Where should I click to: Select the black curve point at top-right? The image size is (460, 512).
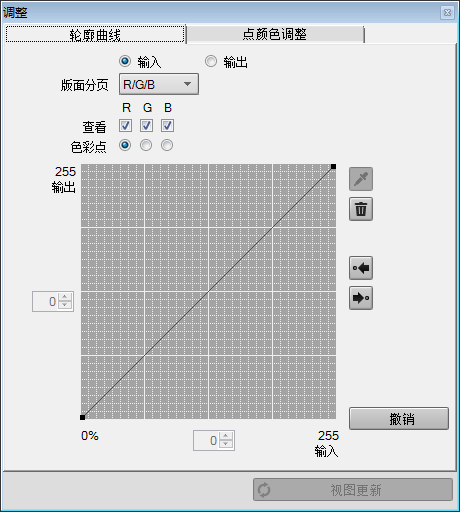(333, 166)
